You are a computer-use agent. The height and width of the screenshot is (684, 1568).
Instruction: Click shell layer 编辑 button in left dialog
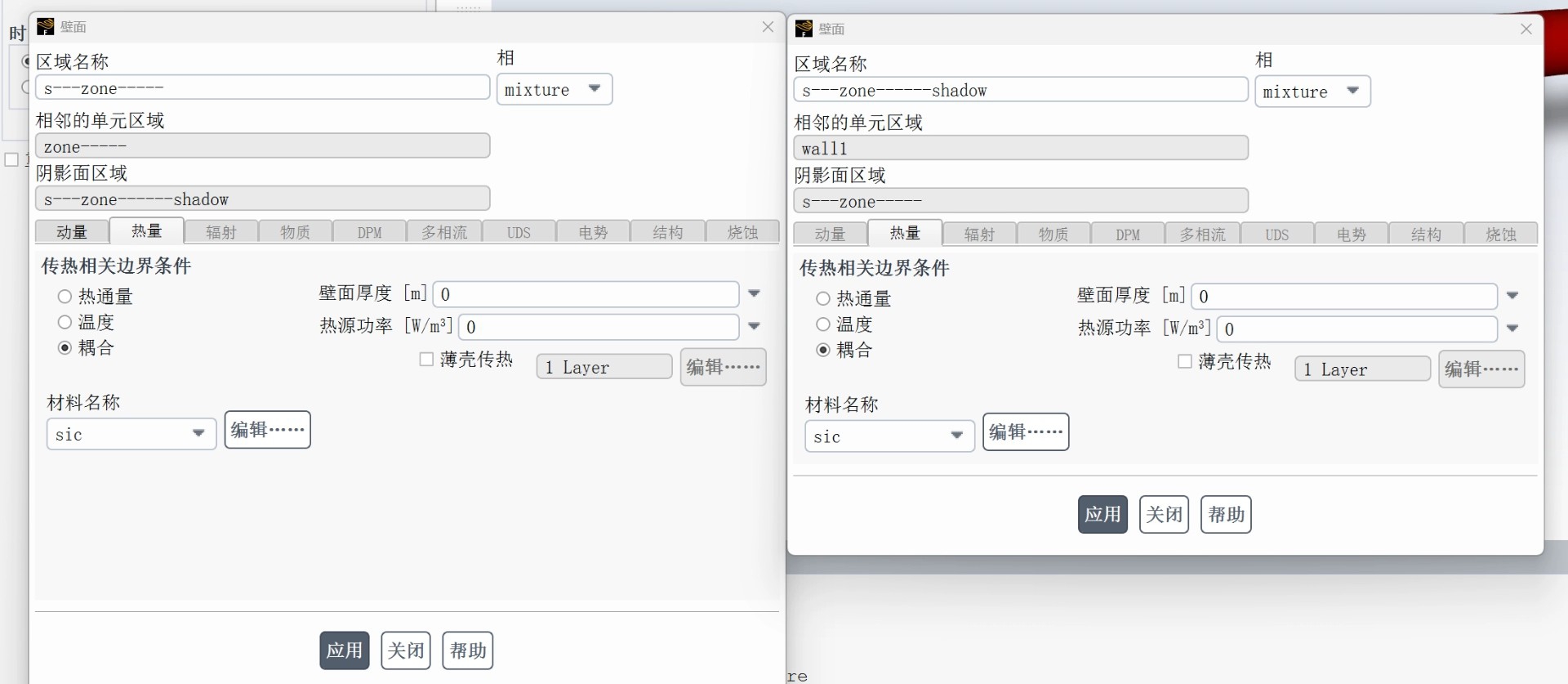click(724, 367)
